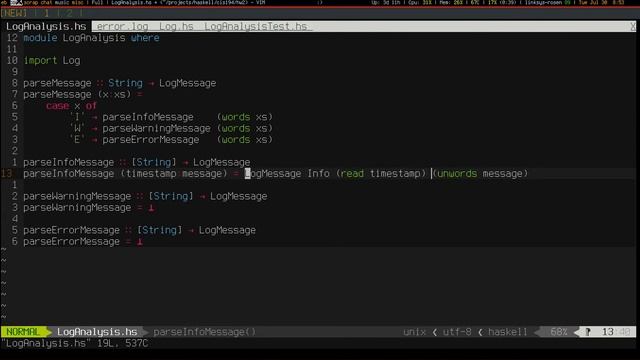
Task: Click 'parseErrorMessage = ⊥' line
Action: (83, 242)
